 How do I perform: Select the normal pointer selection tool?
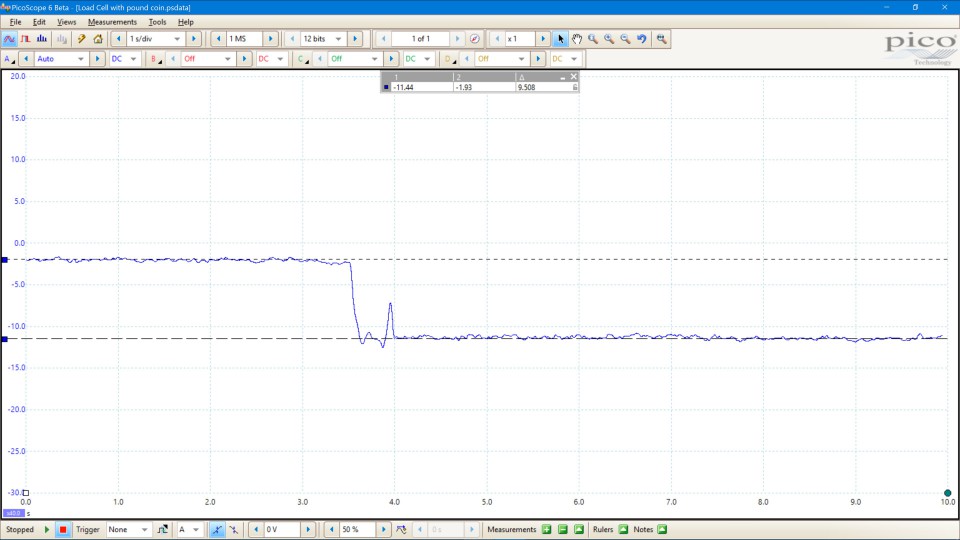click(561, 39)
